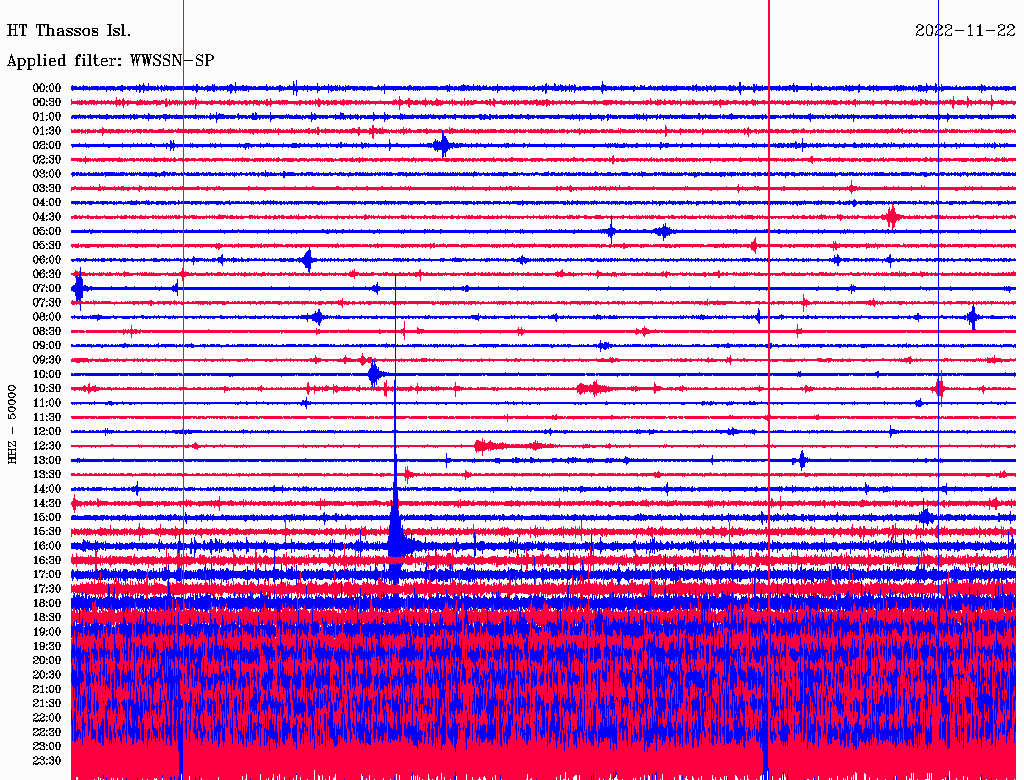Click the station title HT Thassos Isl.
Image resolution: width=1024 pixels, height=780 pixels.
69,31
